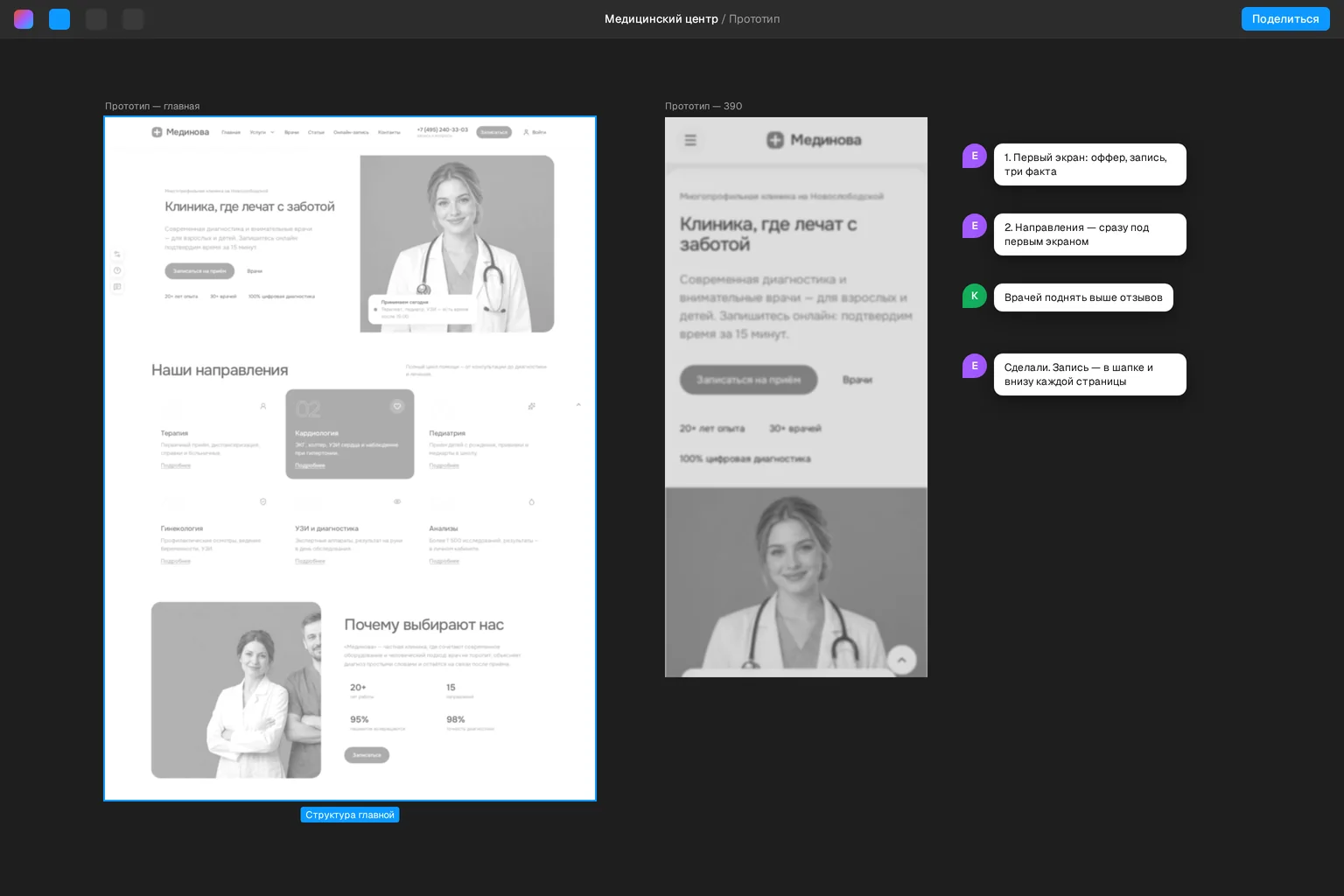
Task: Click the Войти user icon in desktop header
Action: coord(526,132)
